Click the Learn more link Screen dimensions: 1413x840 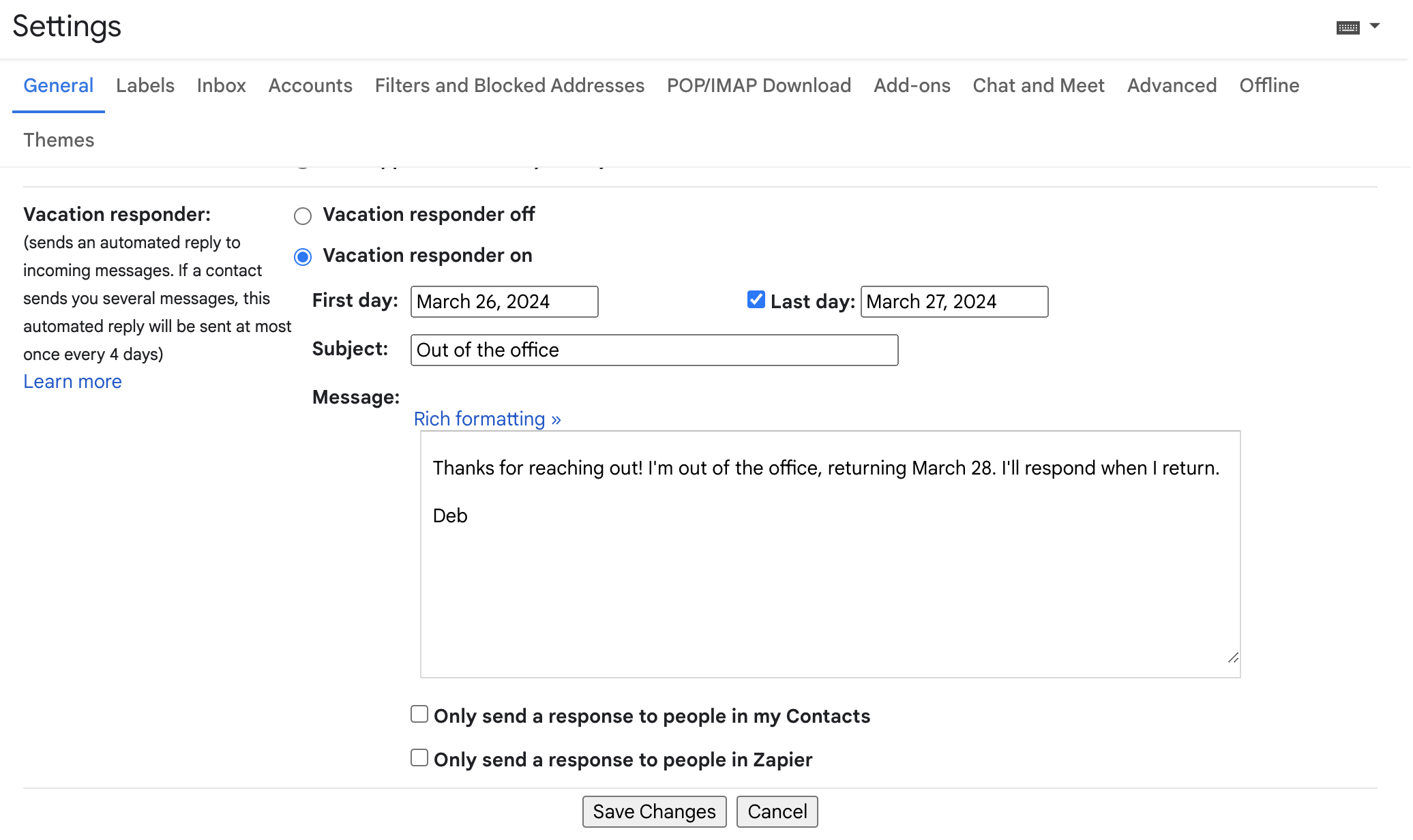[72, 381]
